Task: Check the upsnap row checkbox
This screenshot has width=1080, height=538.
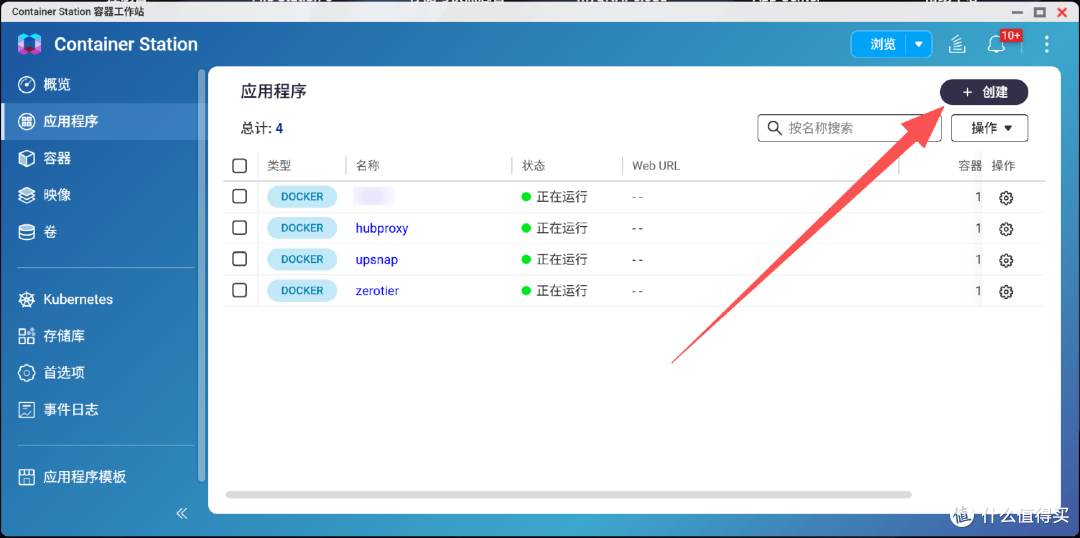Action: 240,259
